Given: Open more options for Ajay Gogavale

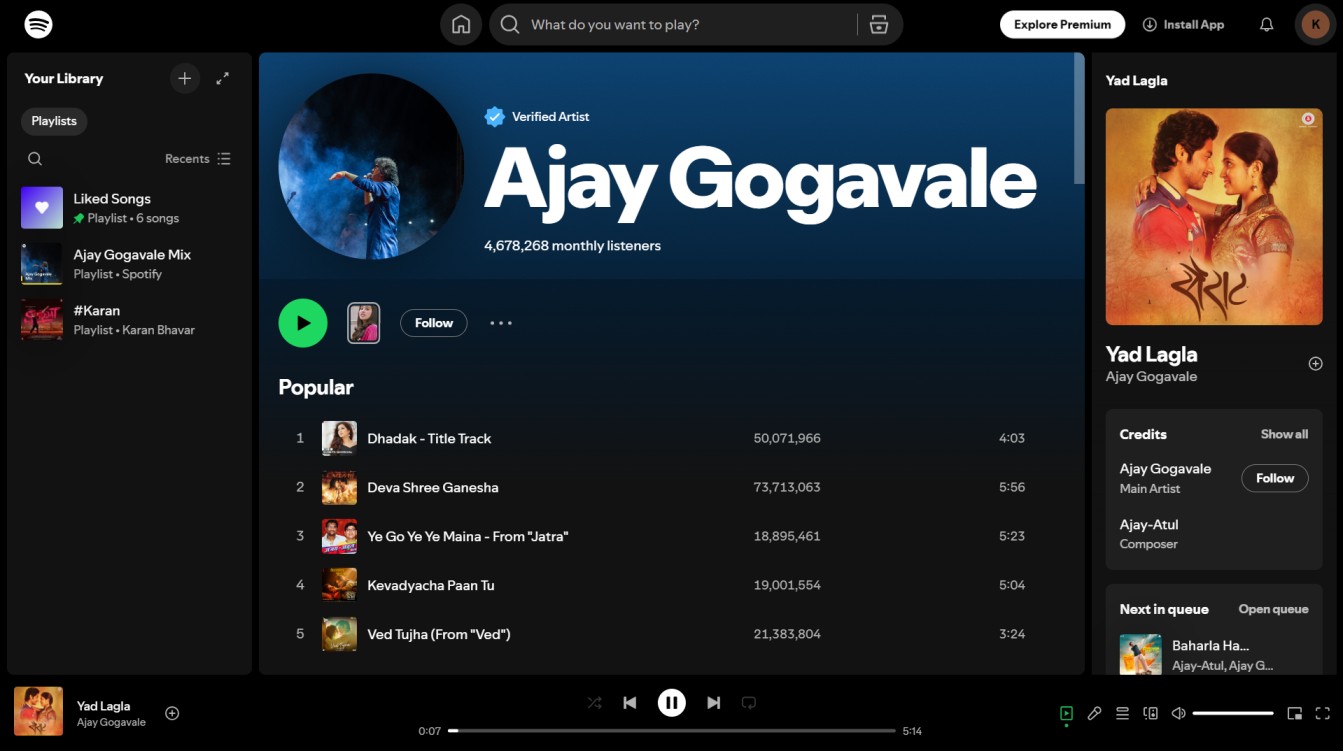Looking at the screenshot, I should tap(501, 323).
